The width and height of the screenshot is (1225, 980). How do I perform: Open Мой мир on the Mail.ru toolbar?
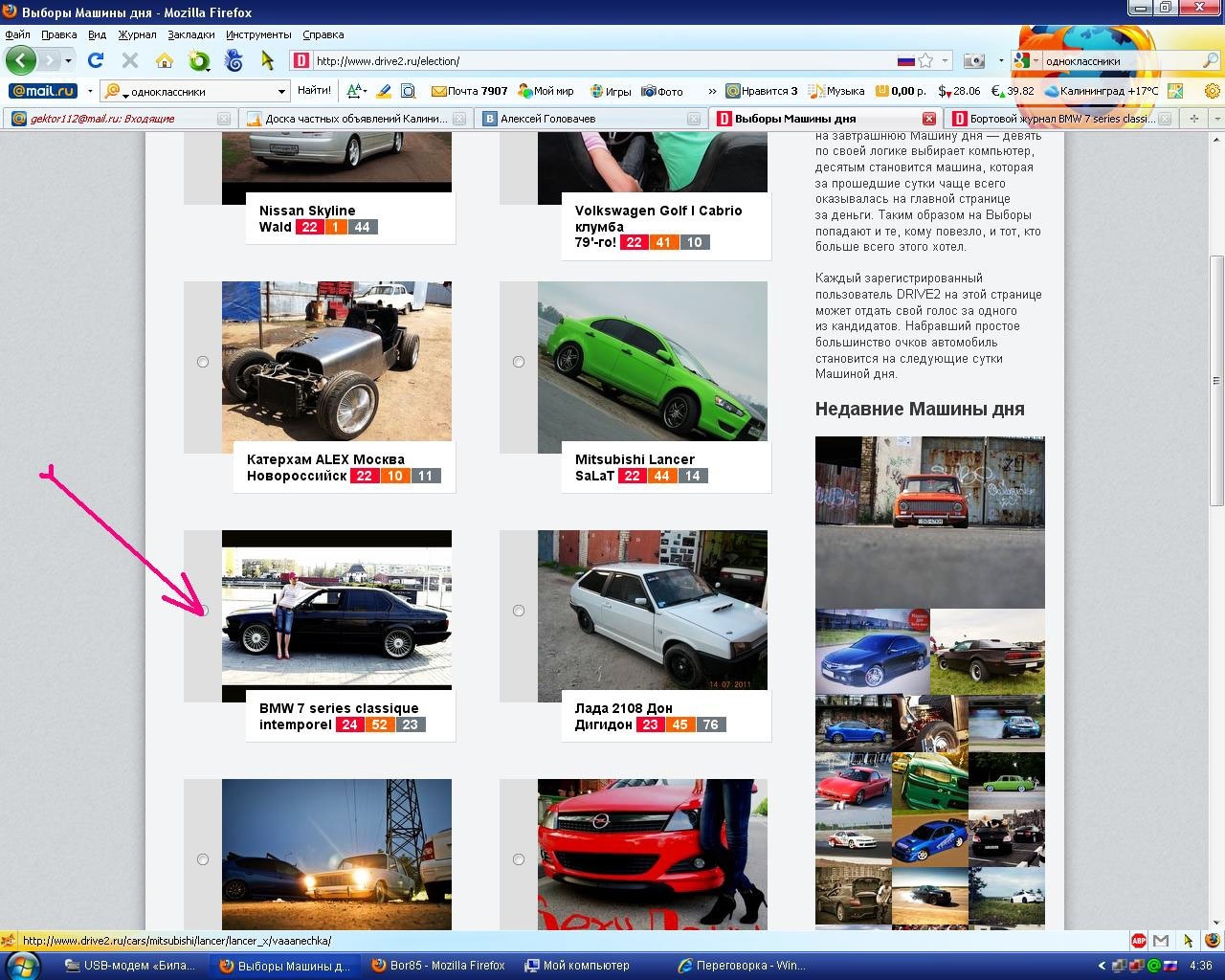[x=546, y=91]
